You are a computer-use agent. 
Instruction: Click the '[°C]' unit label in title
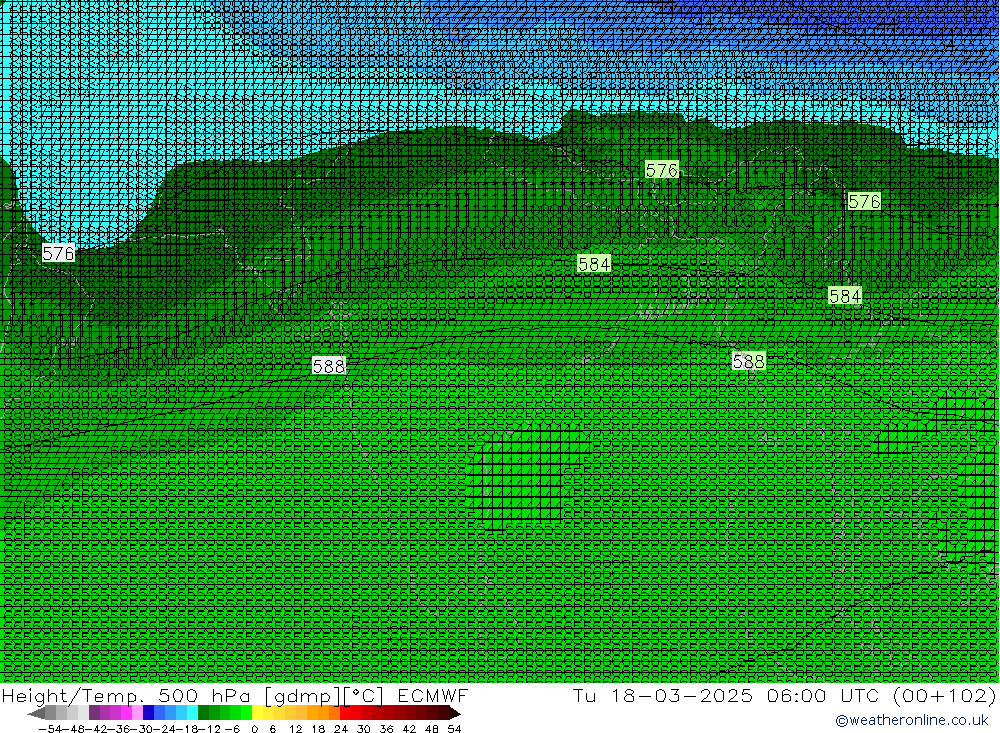(363, 695)
